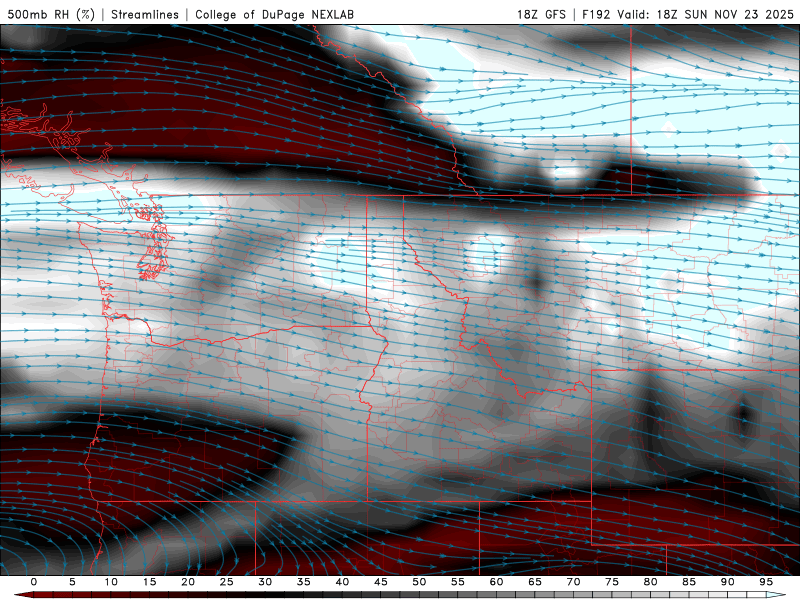The image size is (800, 600).
Task: Click the '10' value on the color scale
Action: (111, 582)
